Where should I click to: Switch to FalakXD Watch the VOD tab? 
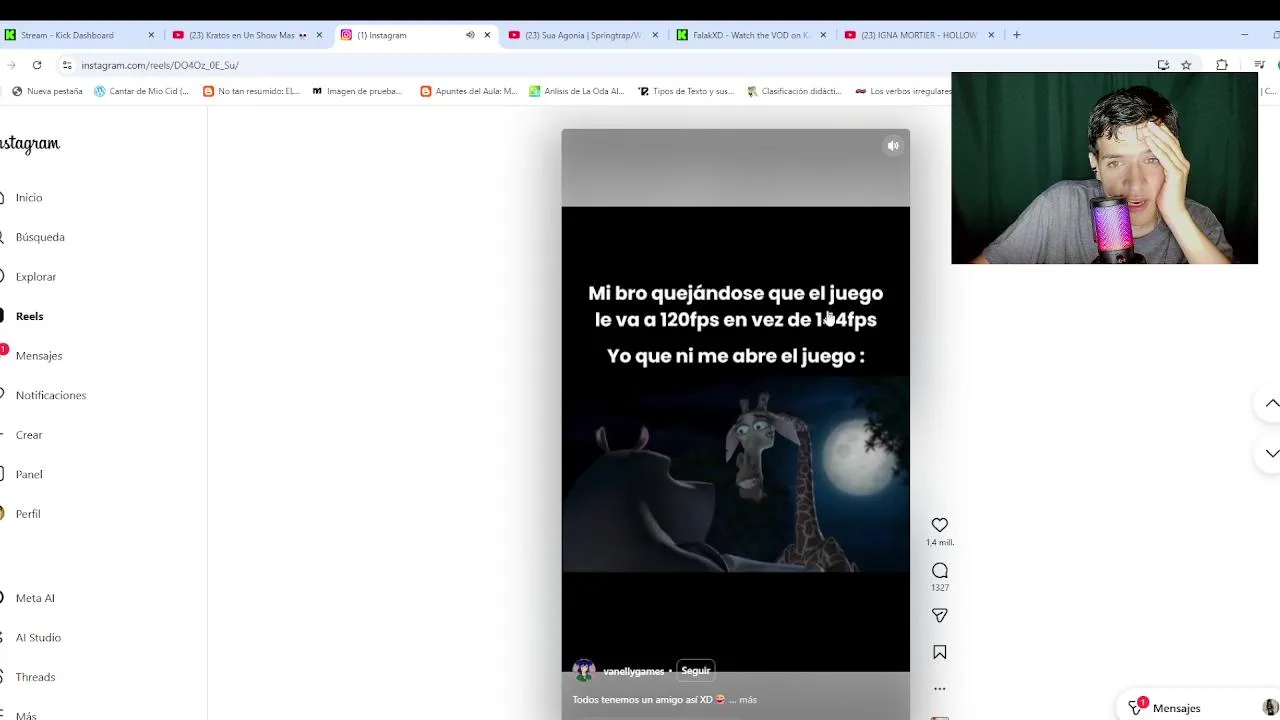pyautogui.click(x=752, y=35)
